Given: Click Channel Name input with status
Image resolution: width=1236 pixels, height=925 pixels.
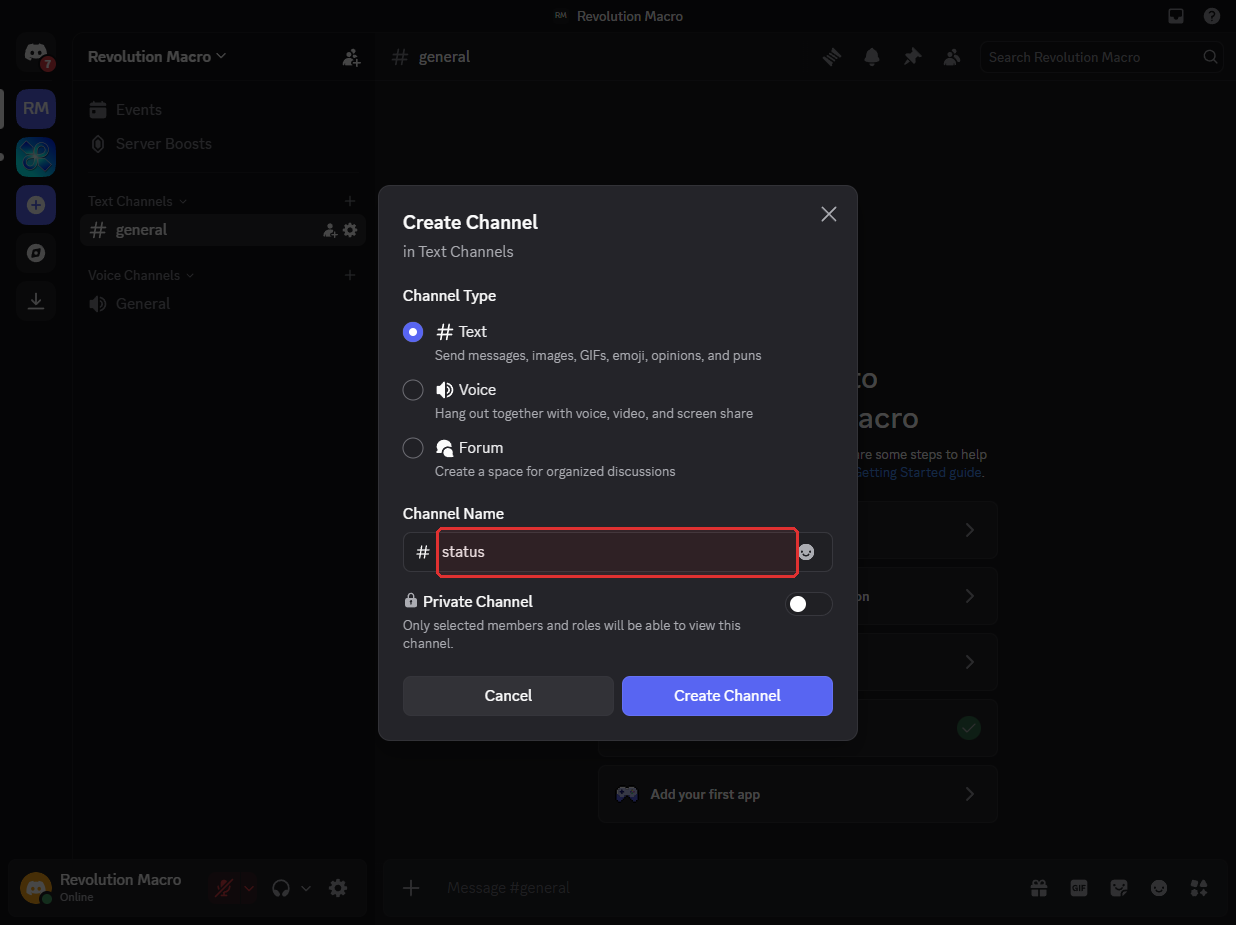Looking at the screenshot, I should coord(617,552).
